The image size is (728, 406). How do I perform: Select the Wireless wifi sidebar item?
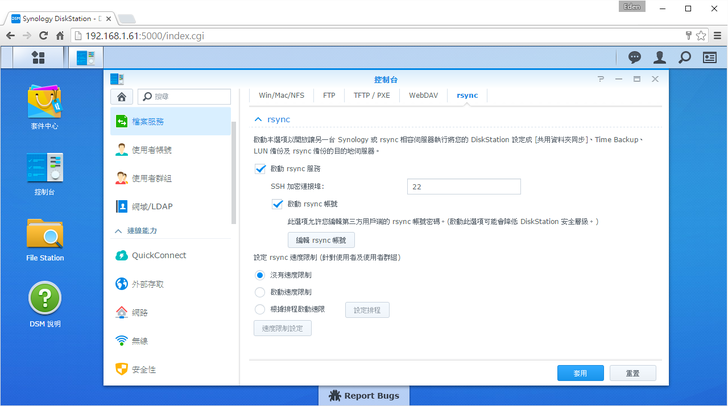[x=170, y=341]
